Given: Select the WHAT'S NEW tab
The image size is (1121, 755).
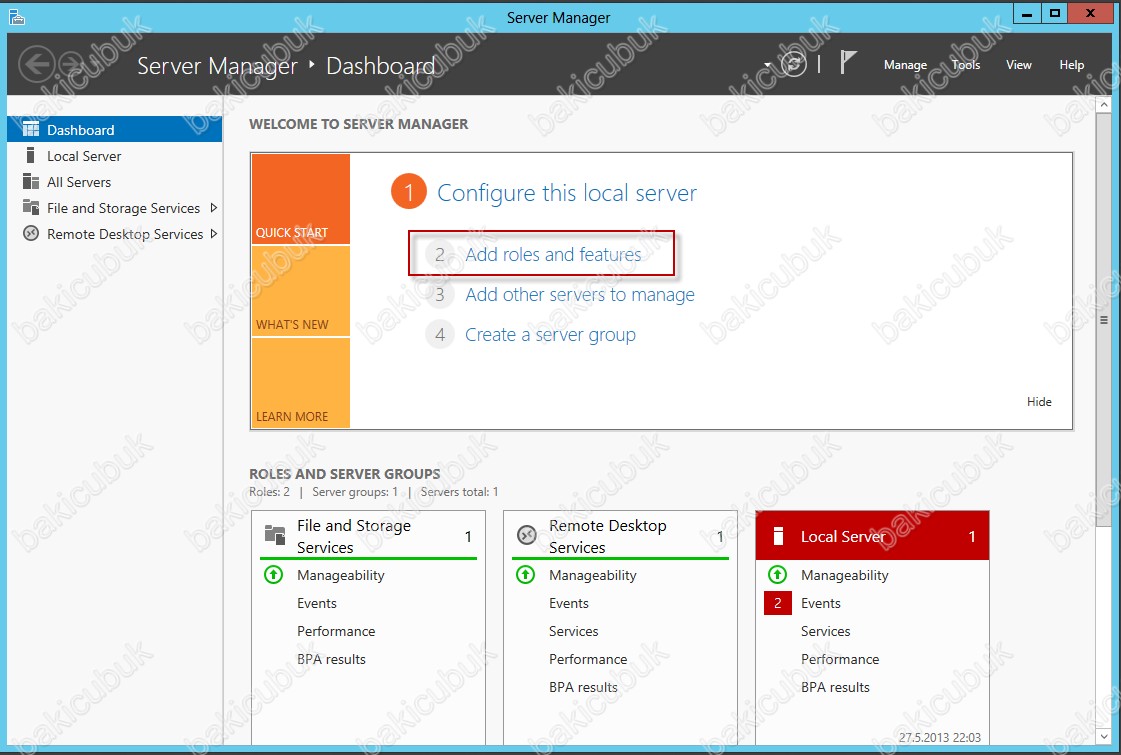Looking at the screenshot, I should [x=301, y=291].
